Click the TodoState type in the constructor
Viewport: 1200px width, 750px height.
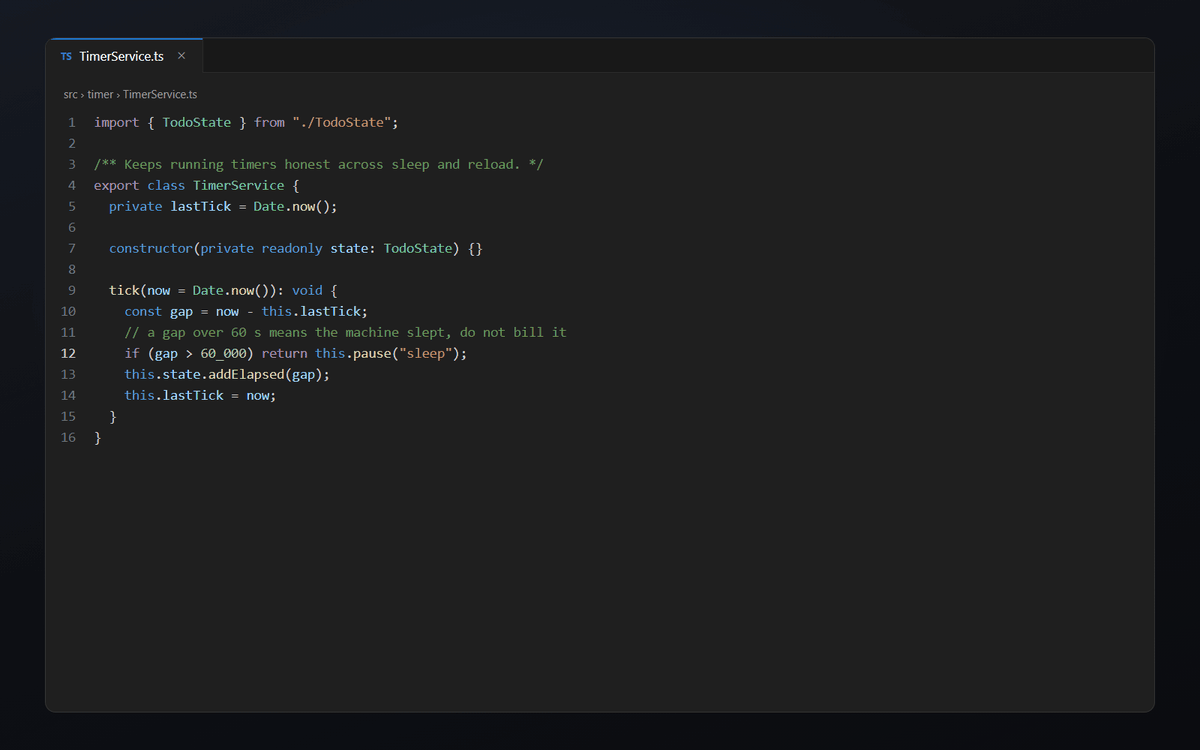point(418,248)
